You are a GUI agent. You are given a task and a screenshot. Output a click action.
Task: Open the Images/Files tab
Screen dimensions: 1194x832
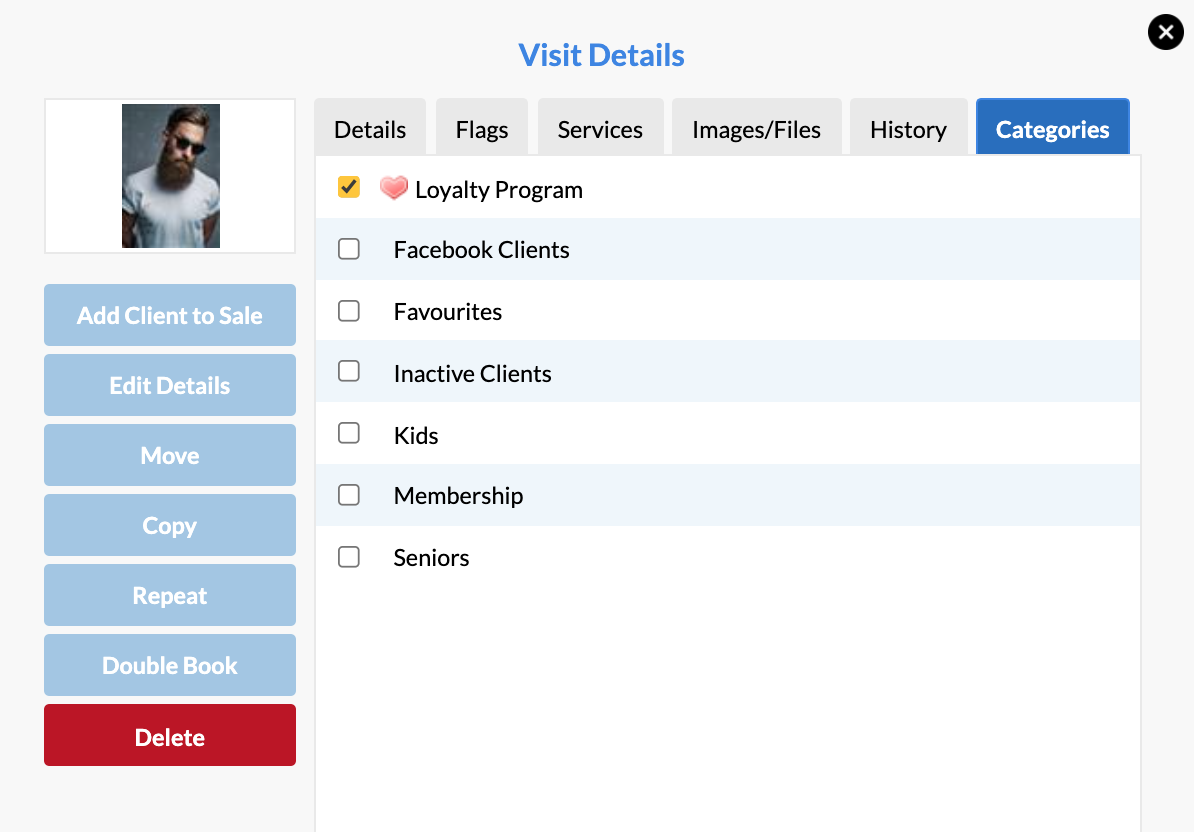[x=756, y=128]
